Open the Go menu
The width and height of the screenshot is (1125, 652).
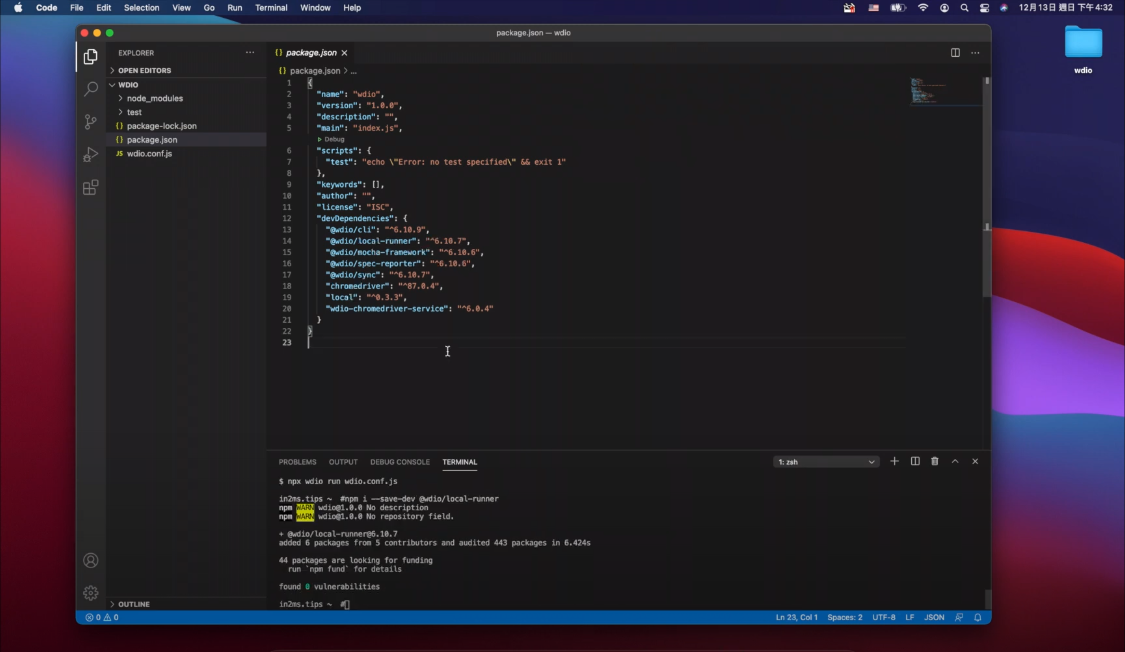(209, 8)
